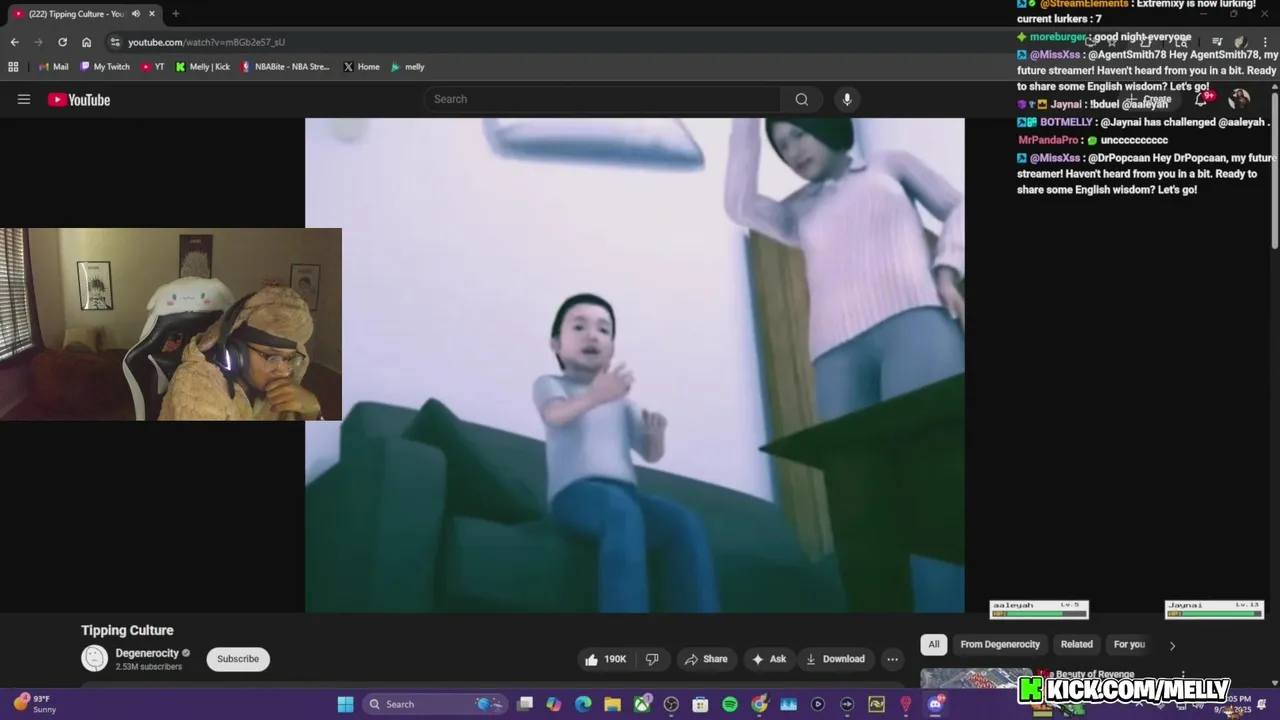The image size is (1280, 720).
Task: Open the Degenerocity channel name link
Action: [x=146, y=653]
